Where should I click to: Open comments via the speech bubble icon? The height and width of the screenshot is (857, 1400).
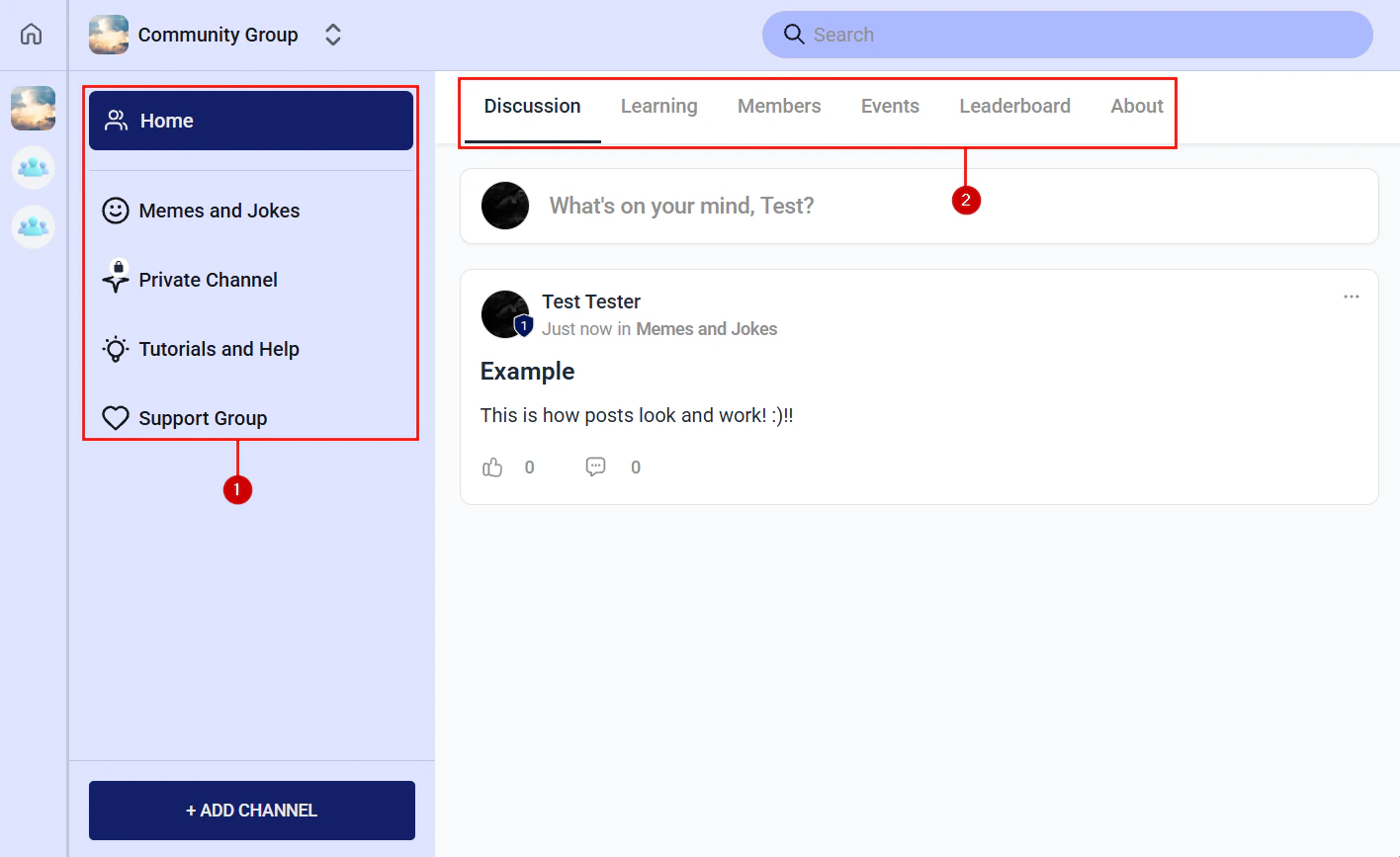(x=595, y=467)
